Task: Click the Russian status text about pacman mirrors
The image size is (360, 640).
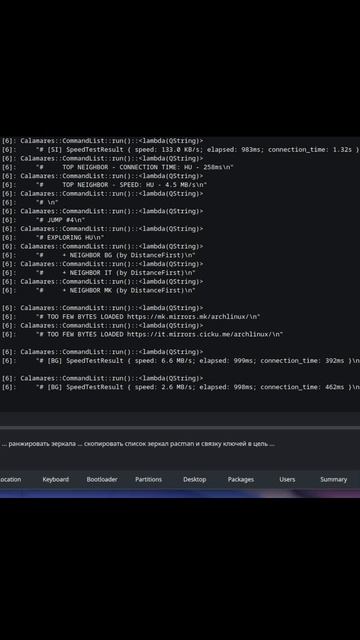Action: (138, 444)
